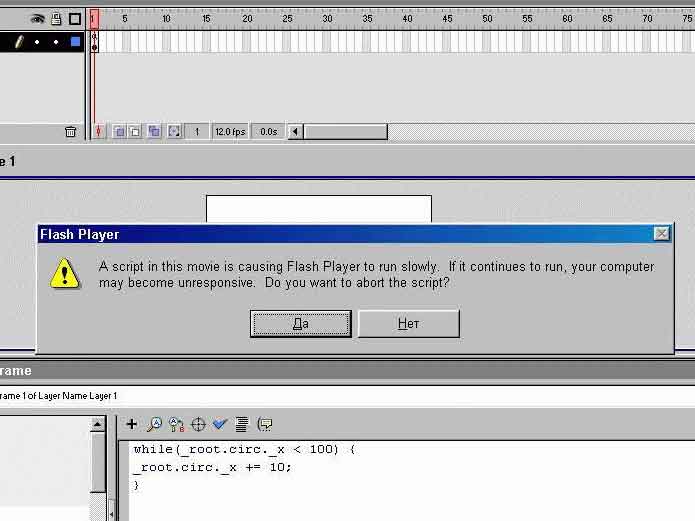Toggle the layer's lock dot
Screen dimensions: 695x521
pyautogui.click(x=56, y=42)
